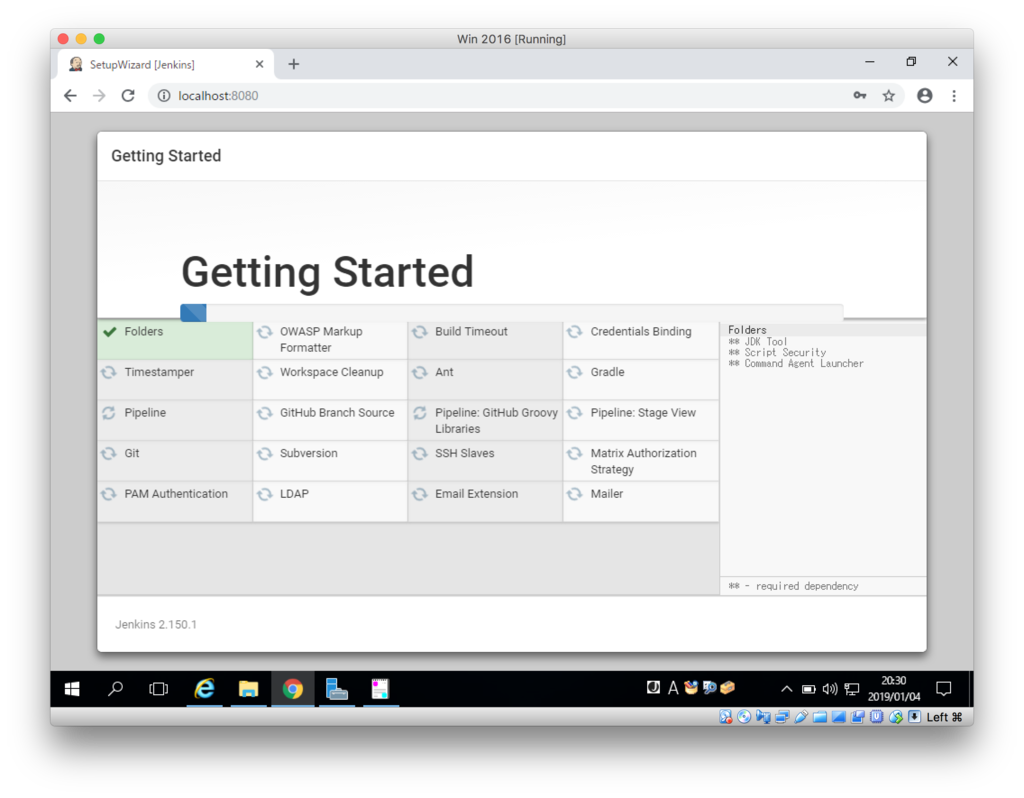Click the plugin installation progress bar

511,313
